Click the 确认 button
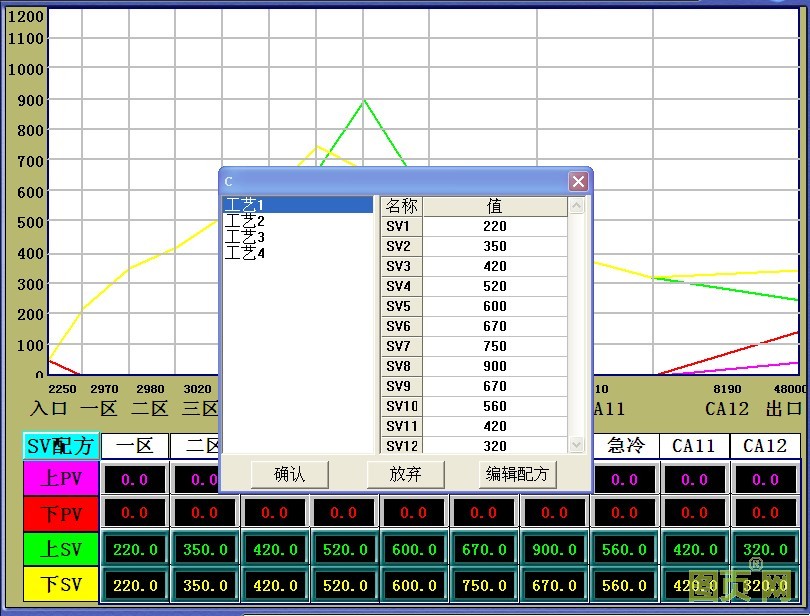810x616 pixels. pyautogui.click(x=289, y=474)
